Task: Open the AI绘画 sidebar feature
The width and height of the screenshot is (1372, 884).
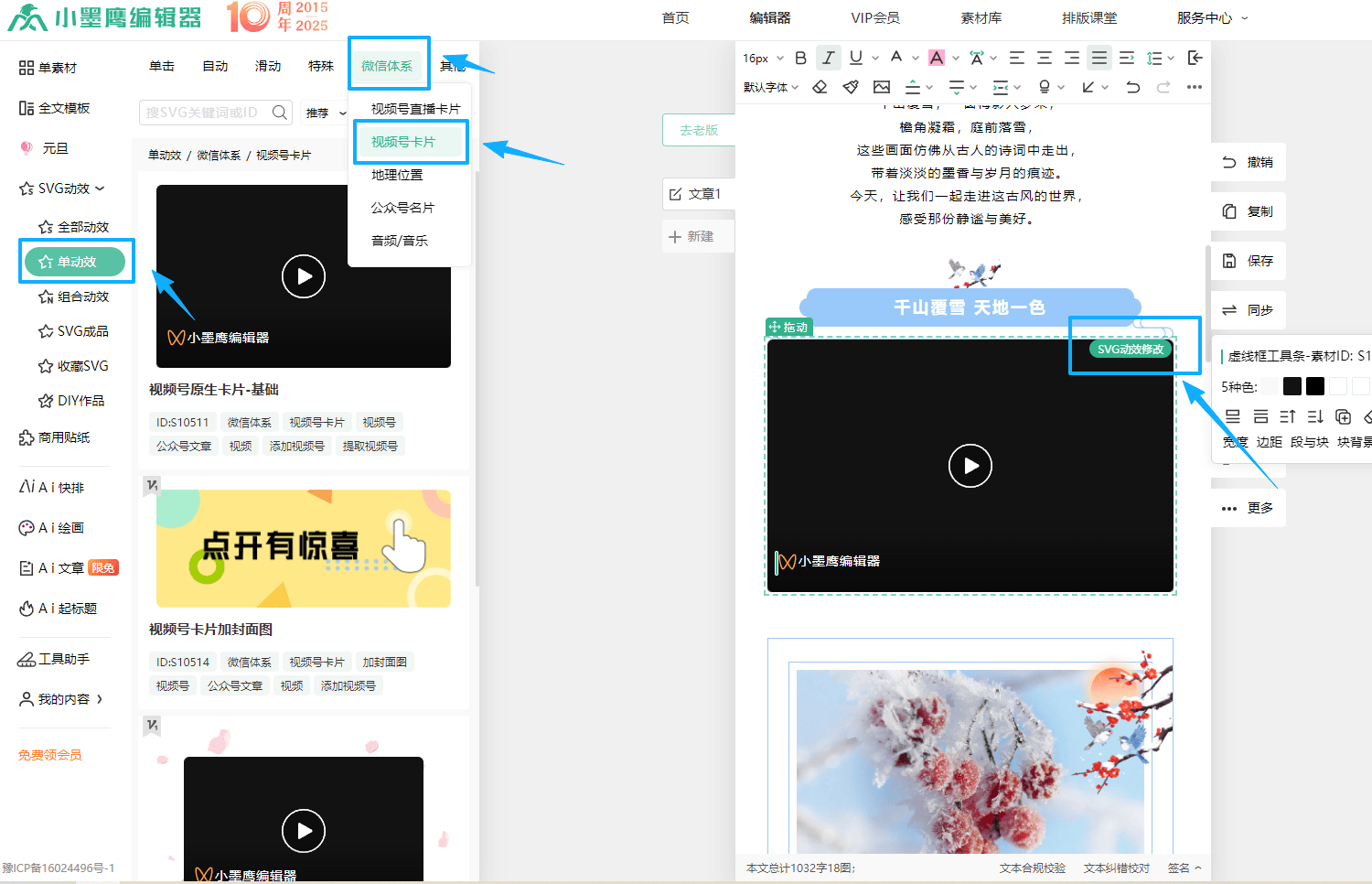Action: click(x=61, y=527)
